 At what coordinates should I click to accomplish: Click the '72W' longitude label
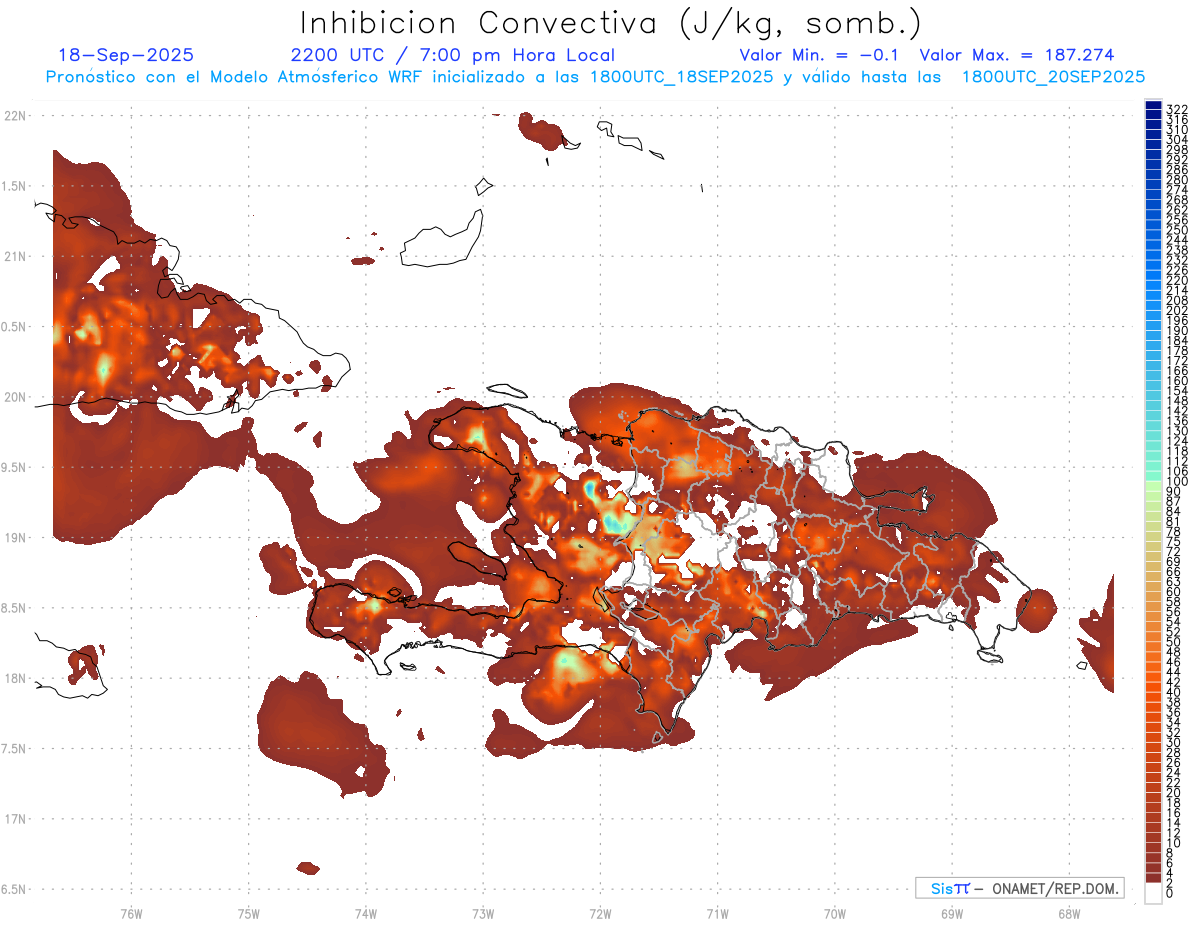(x=600, y=913)
